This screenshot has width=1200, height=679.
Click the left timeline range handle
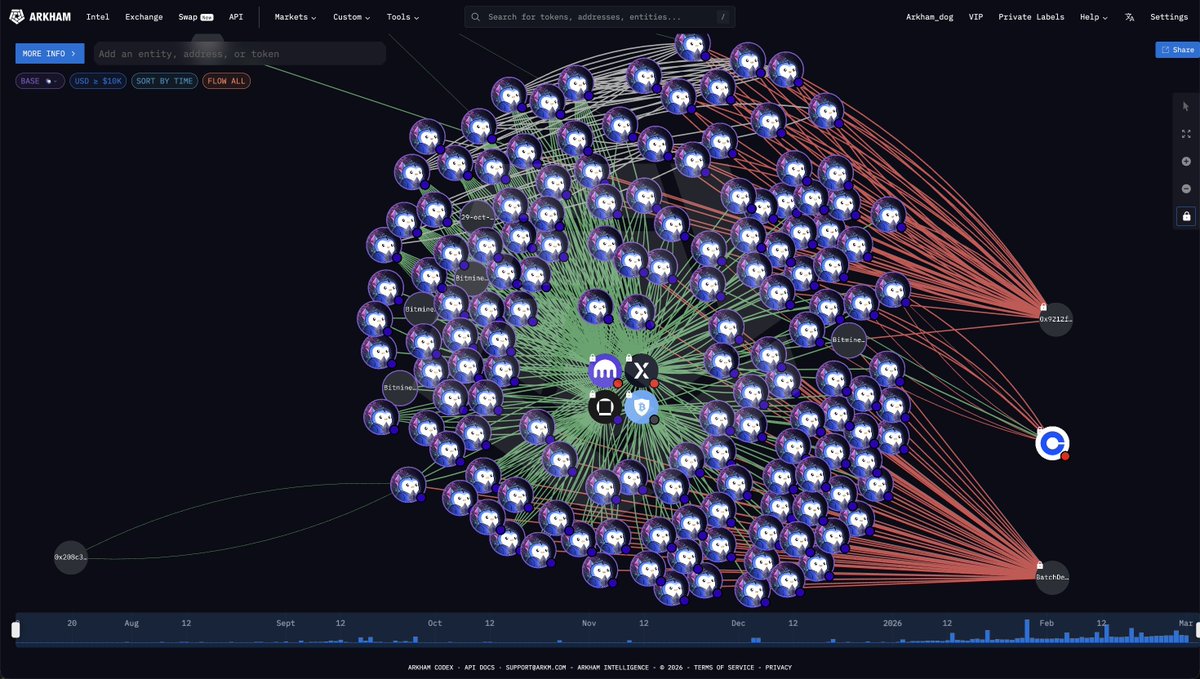click(x=15, y=629)
